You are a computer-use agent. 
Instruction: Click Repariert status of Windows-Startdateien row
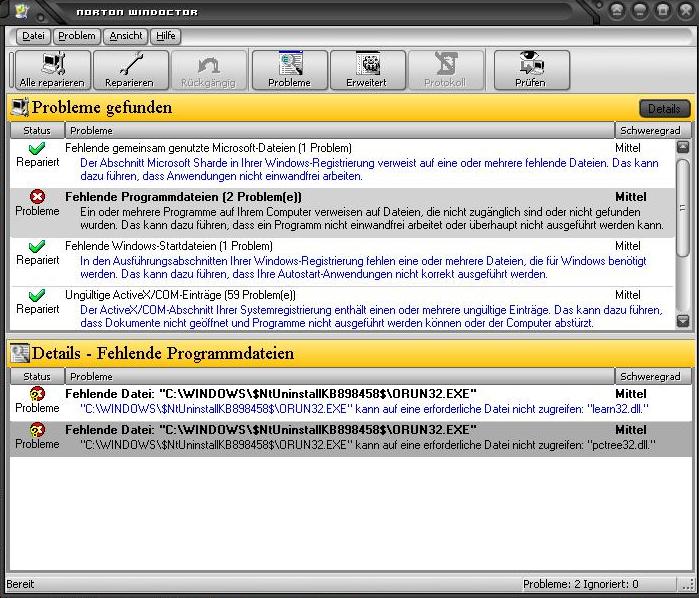[x=37, y=260]
